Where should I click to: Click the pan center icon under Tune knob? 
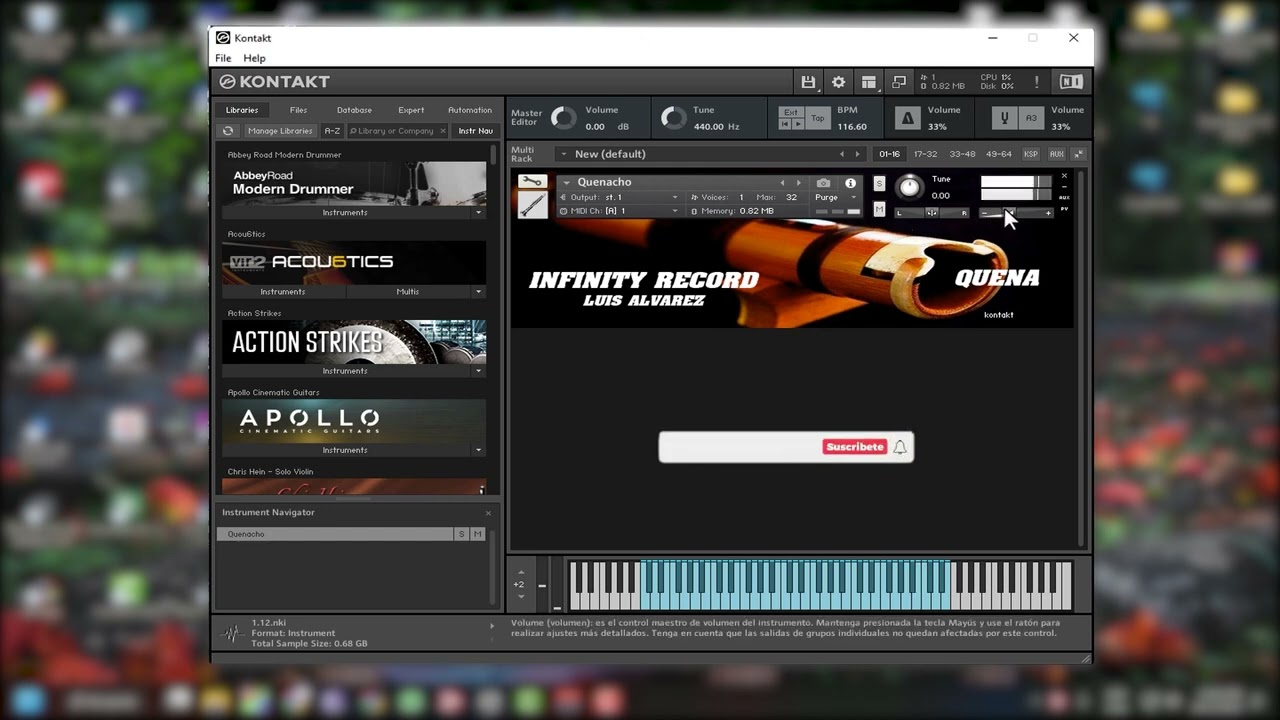932,213
